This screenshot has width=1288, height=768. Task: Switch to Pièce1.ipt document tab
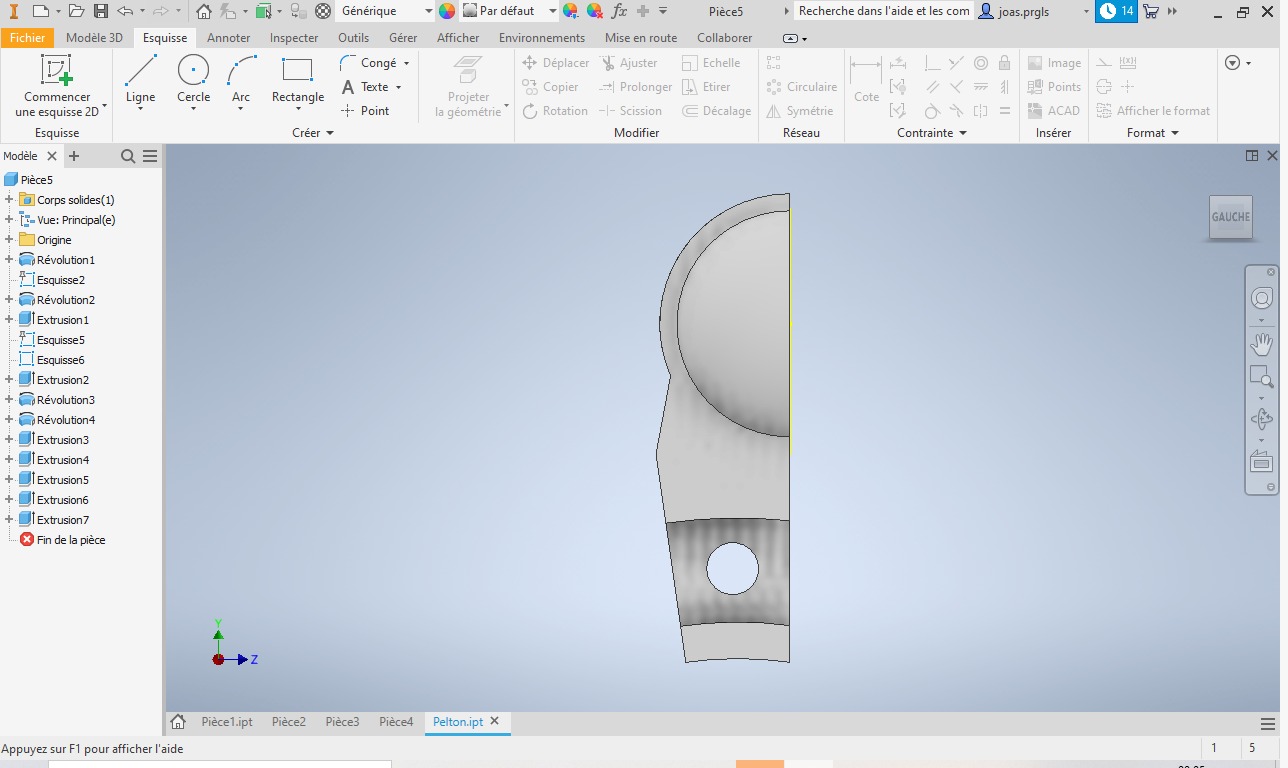(226, 722)
